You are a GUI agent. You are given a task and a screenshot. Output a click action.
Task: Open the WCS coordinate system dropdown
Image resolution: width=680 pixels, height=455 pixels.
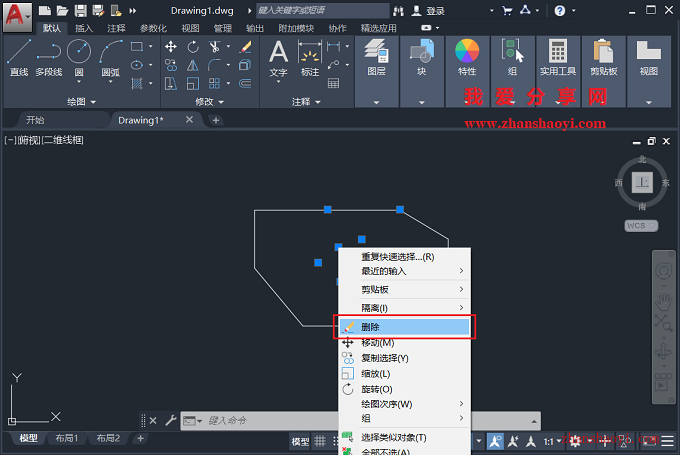(x=641, y=226)
